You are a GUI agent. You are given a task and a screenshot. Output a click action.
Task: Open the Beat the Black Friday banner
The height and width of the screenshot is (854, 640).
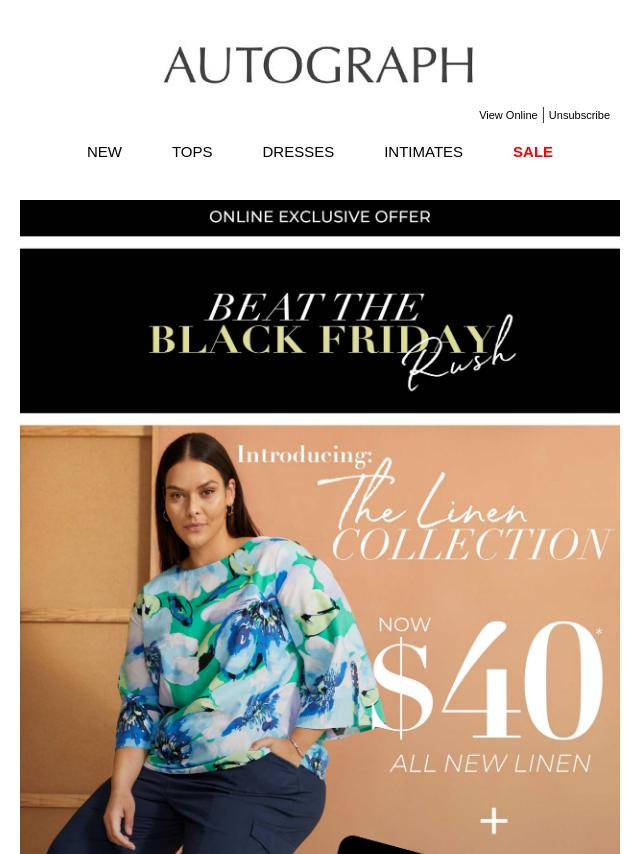tap(320, 331)
